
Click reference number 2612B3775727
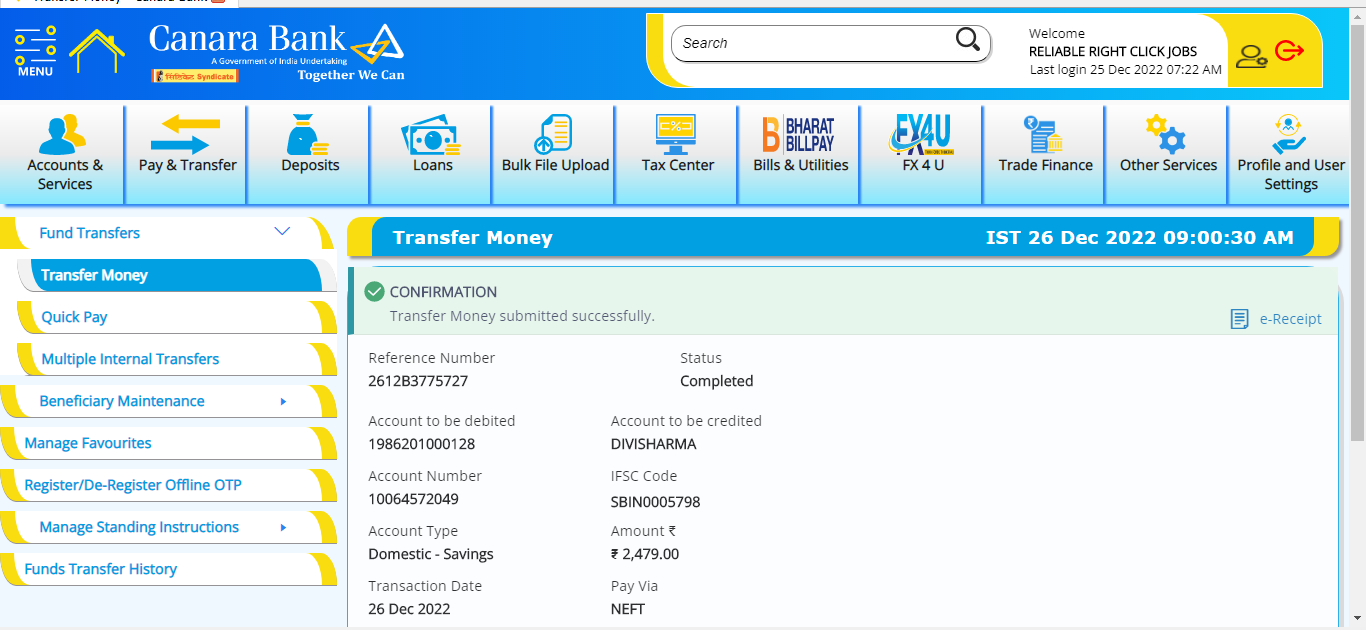pos(418,381)
